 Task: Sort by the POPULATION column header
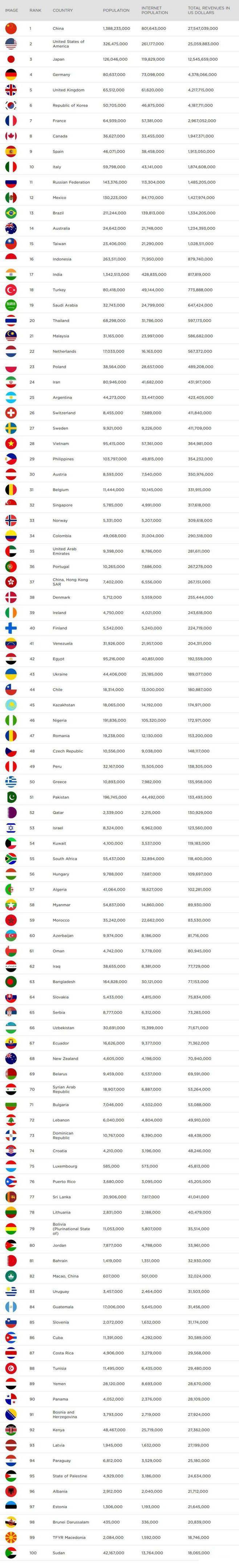tap(116, 10)
